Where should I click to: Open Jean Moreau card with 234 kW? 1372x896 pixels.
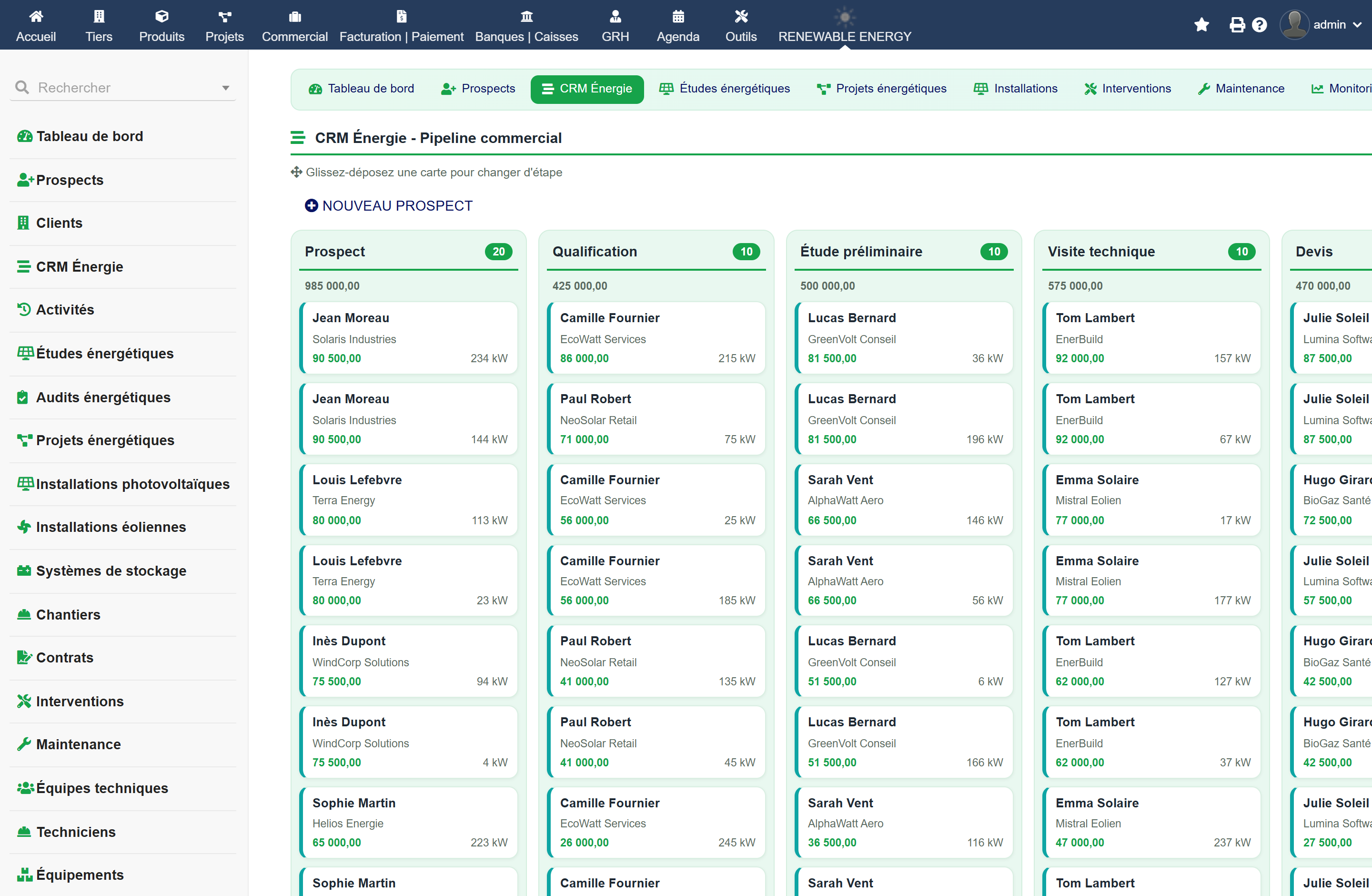coord(409,338)
